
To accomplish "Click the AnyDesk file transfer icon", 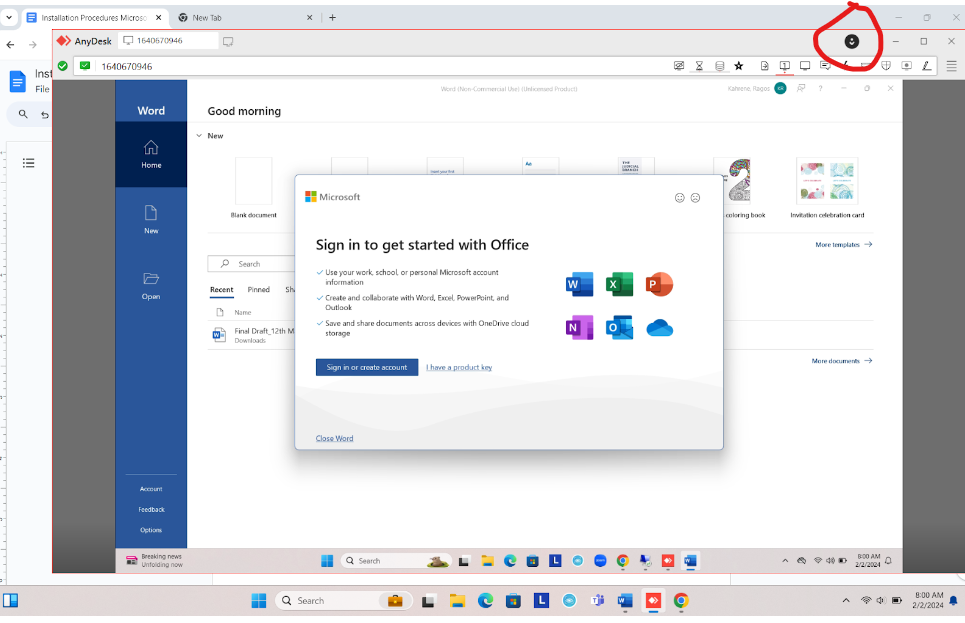I will tap(764, 66).
